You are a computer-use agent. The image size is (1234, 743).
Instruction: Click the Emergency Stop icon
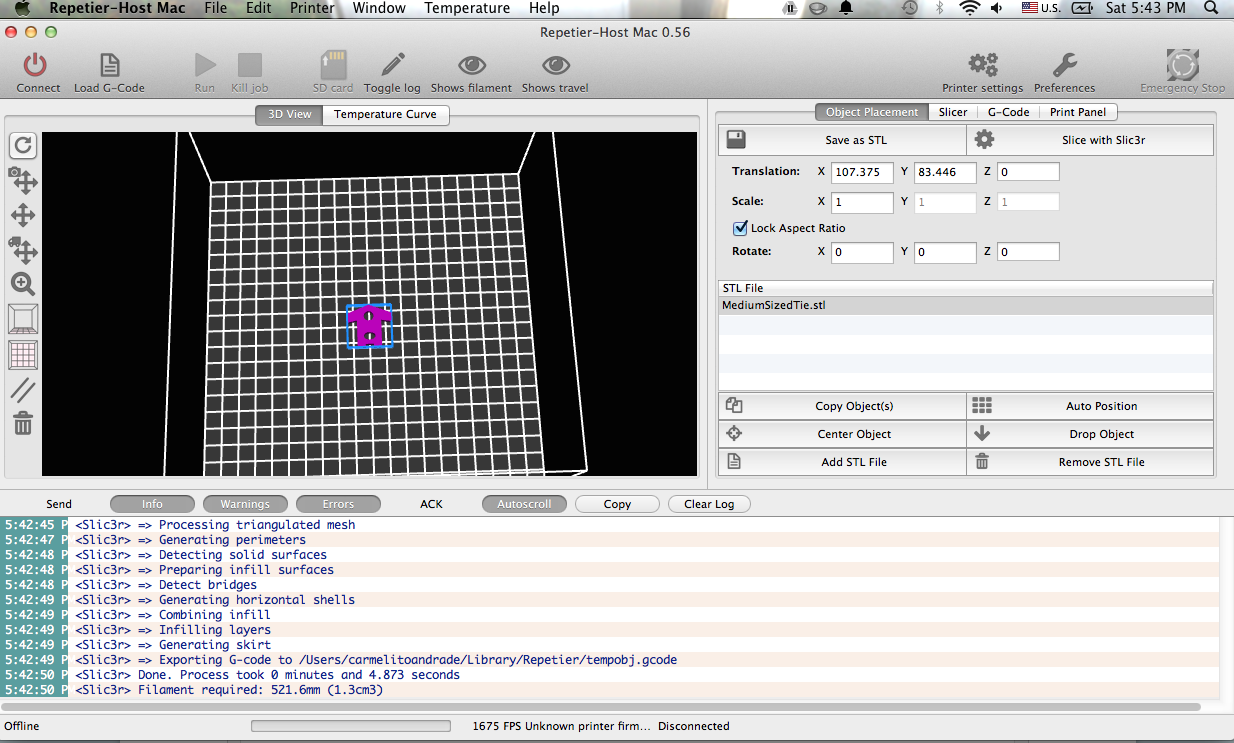tap(1182, 65)
